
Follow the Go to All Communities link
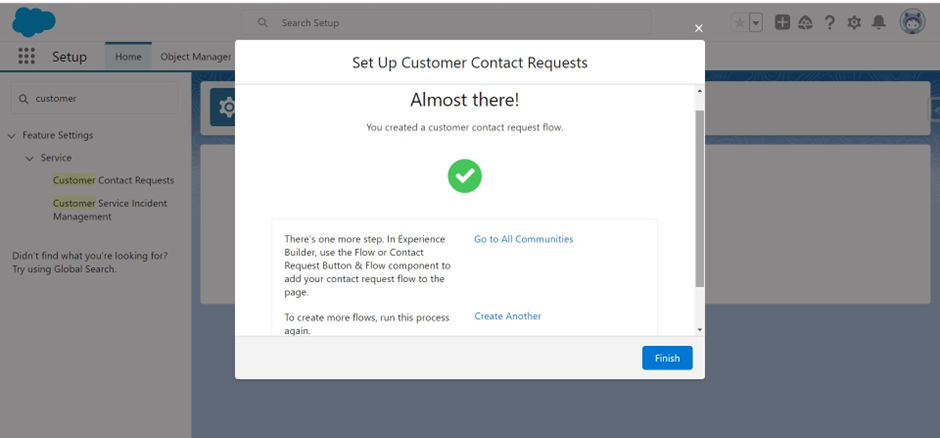click(x=523, y=239)
